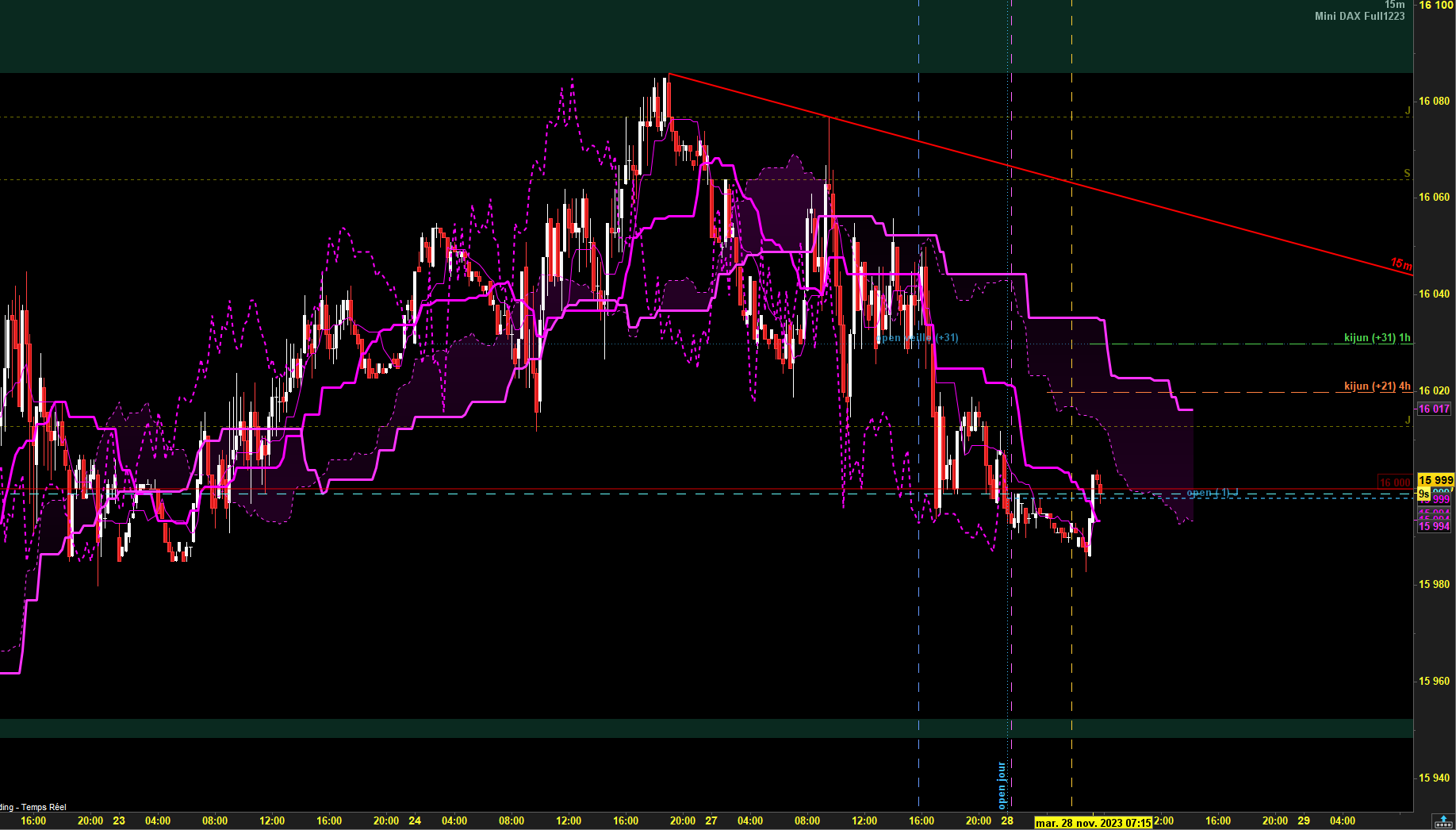Click day 24 on the time axis
The height and width of the screenshot is (830, 1456).
[x=415, y=820]
